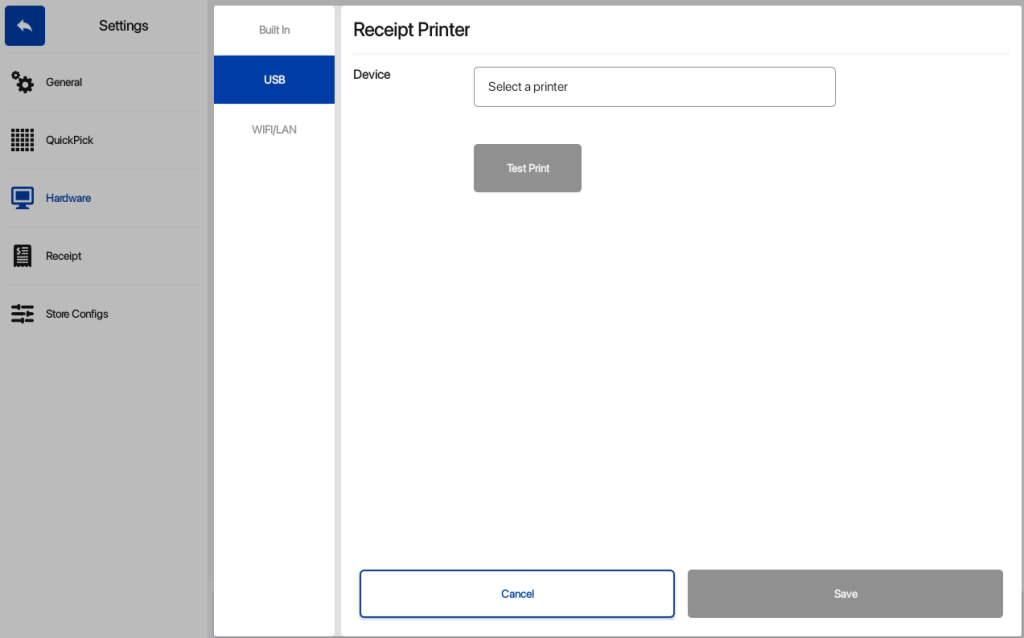
Task: Click the QuickPick grid icon
Action: [x=22, y=140]
